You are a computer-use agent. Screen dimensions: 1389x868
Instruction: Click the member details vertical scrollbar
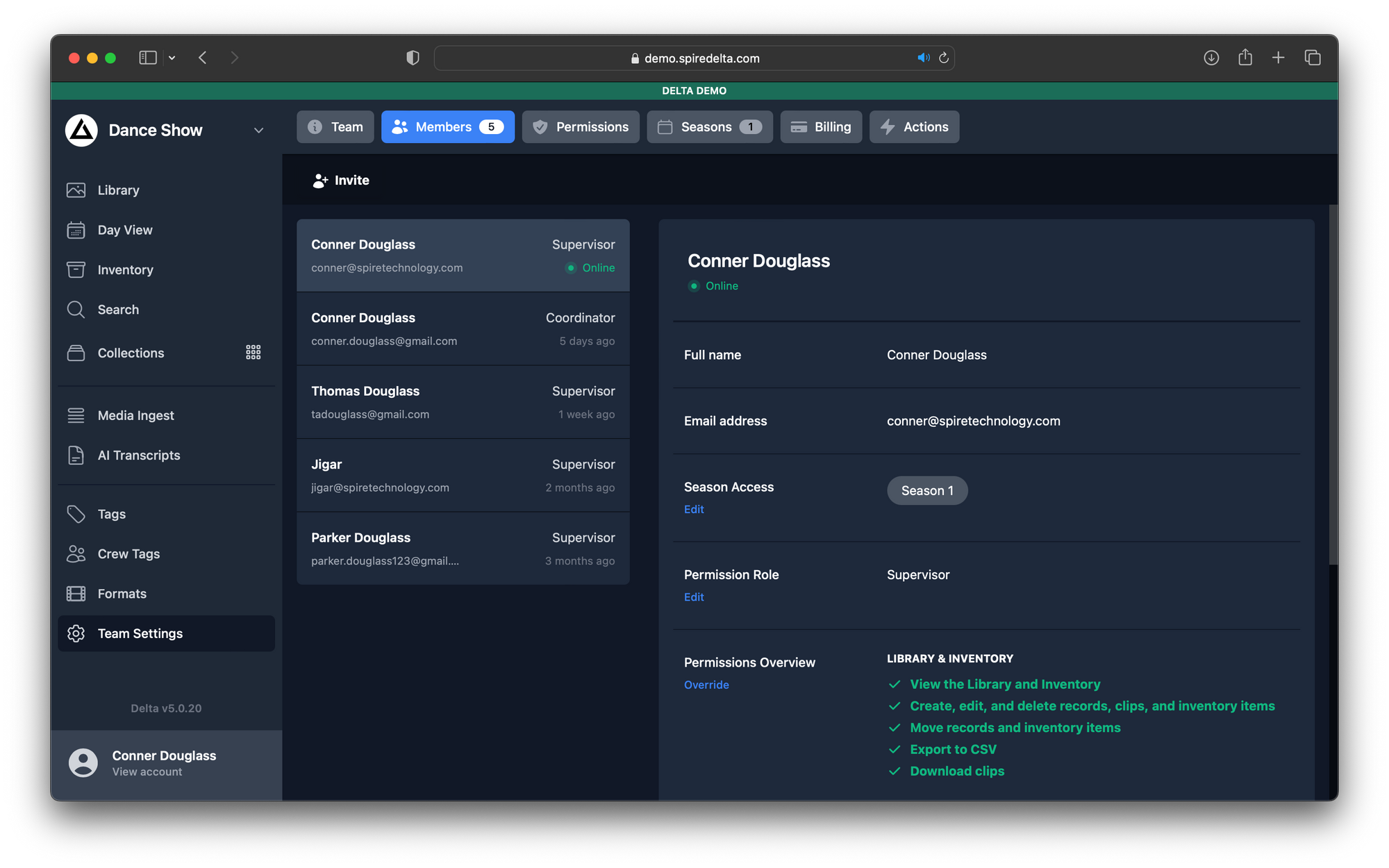pyautogui.click(x=1332, y=385)
